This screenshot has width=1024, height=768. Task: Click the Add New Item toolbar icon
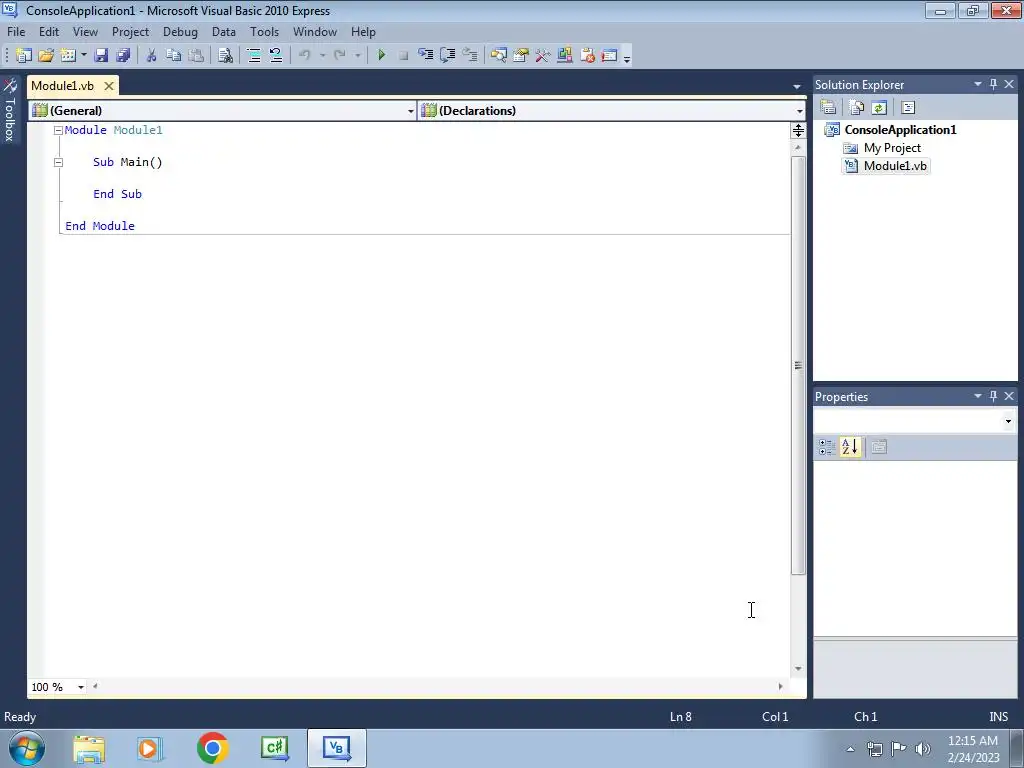(x=68, y=56)
